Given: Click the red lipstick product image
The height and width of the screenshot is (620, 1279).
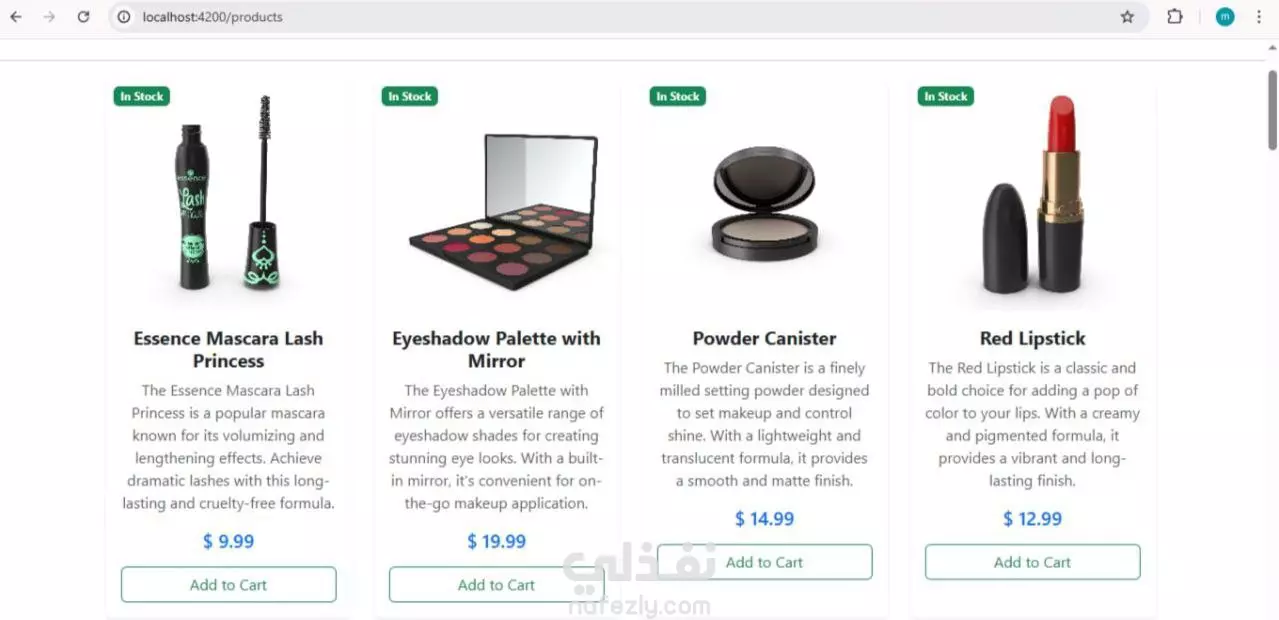Looking at the screenshot, I should 1033,195.
